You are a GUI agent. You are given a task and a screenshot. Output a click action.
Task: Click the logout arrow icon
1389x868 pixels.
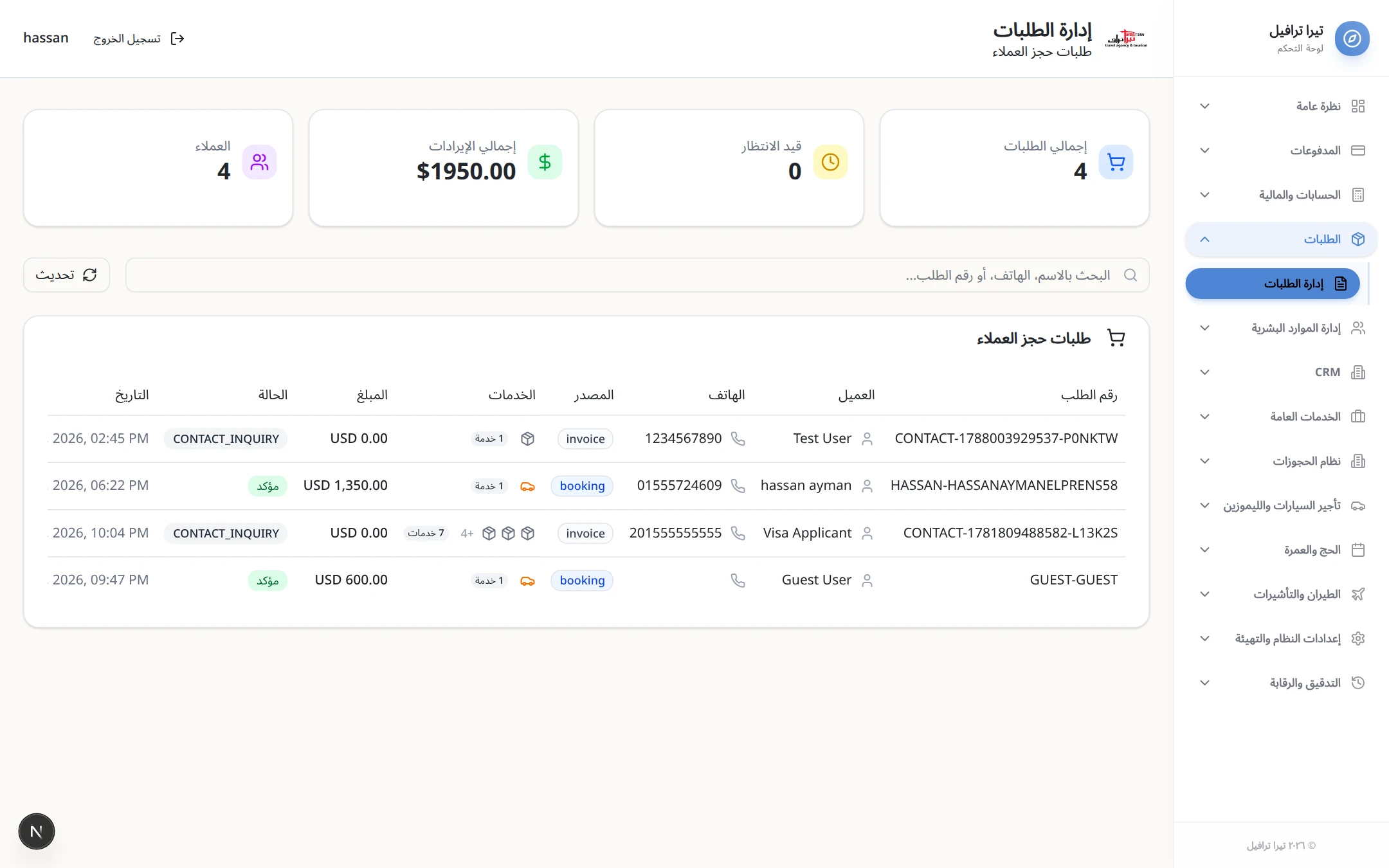click(177, 39)
